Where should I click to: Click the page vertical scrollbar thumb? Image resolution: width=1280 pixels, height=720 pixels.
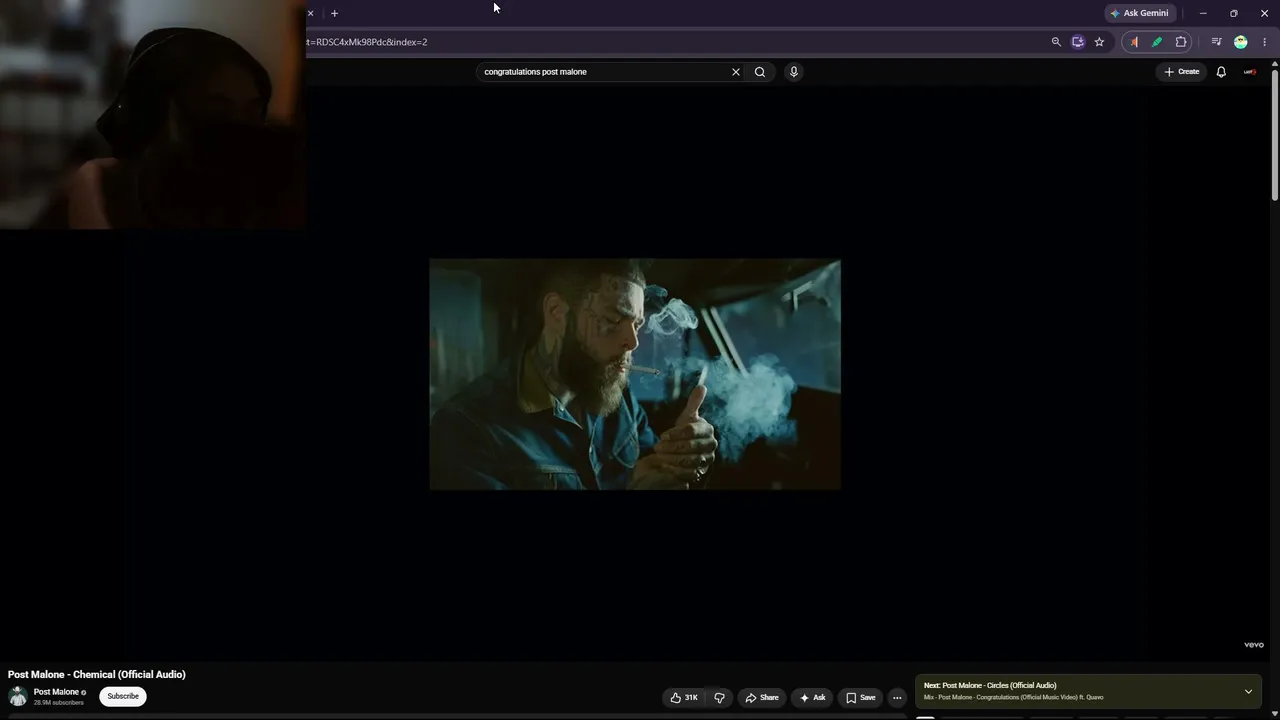1275,135
